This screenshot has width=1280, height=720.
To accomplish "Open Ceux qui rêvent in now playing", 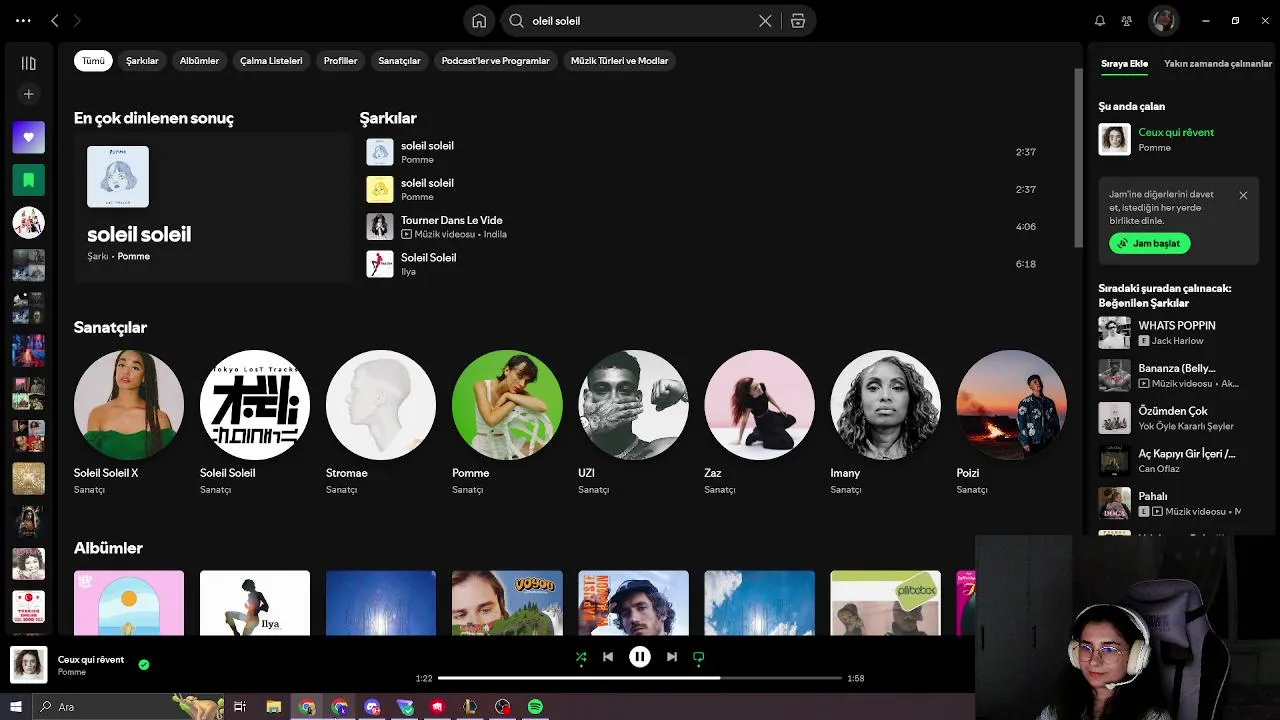I will point(1176,132).
